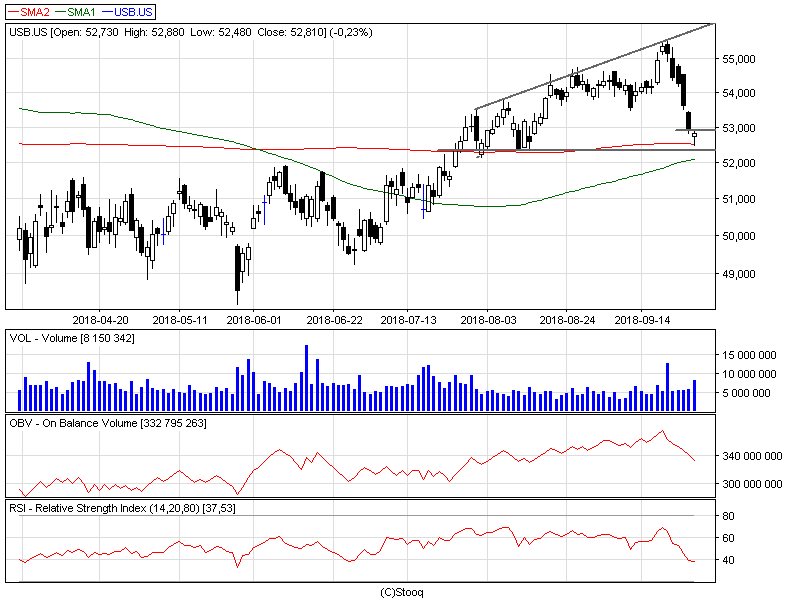The image size is (800, 600).
Task: Click the 2018-08-24 date label
Action: 567,320
